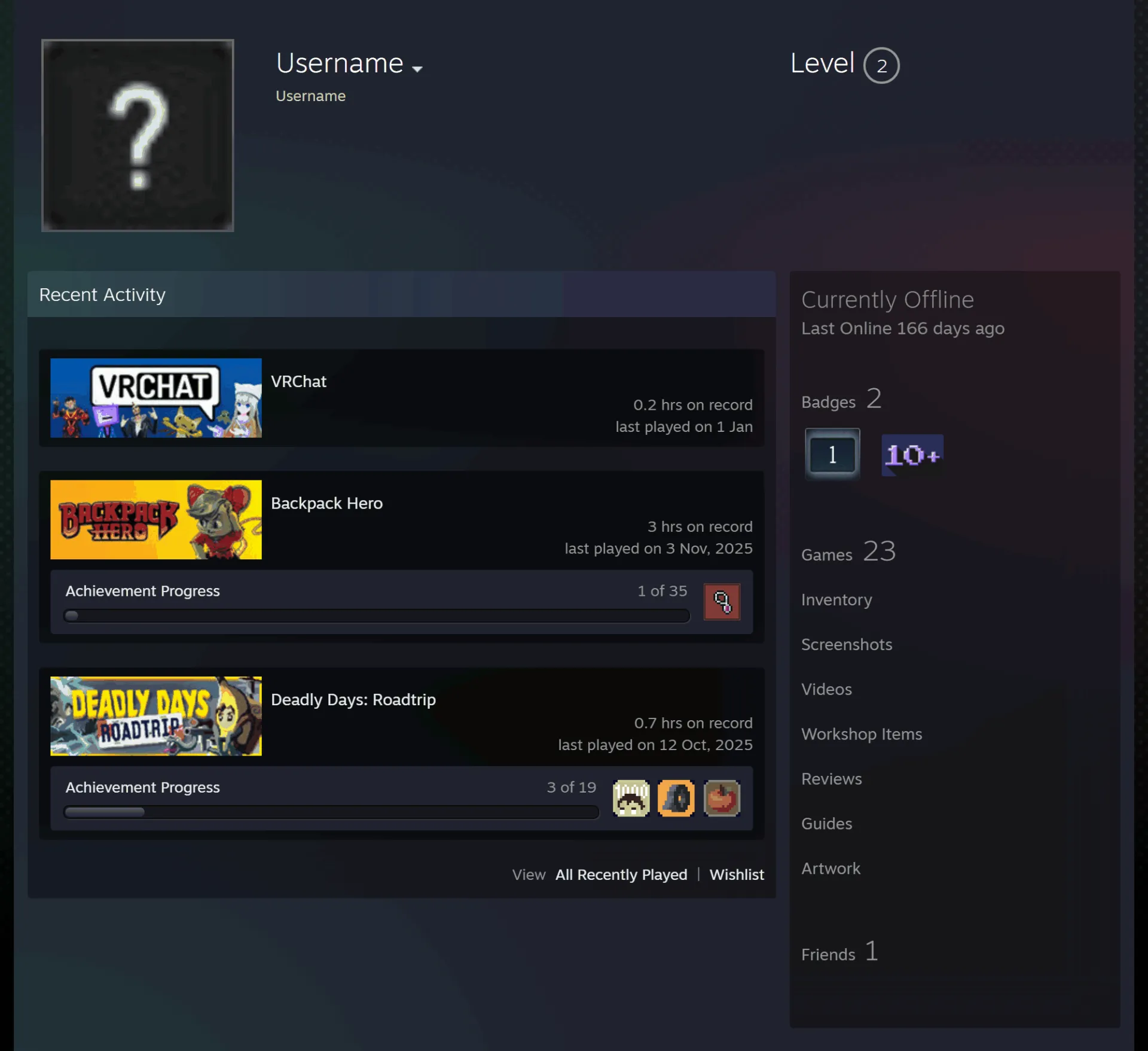Open the VRChat game banner image
This screenshot has height=1051, width=1148.
[x=156, y=398]
